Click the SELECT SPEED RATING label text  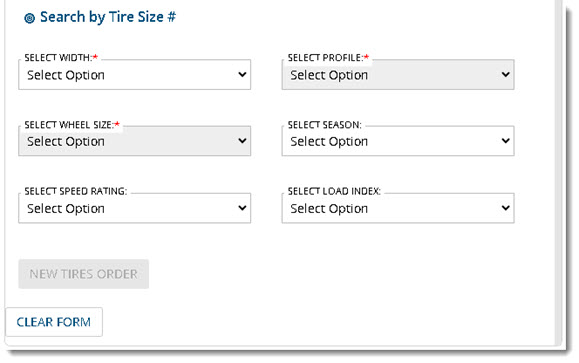click(x=76, y=191)
